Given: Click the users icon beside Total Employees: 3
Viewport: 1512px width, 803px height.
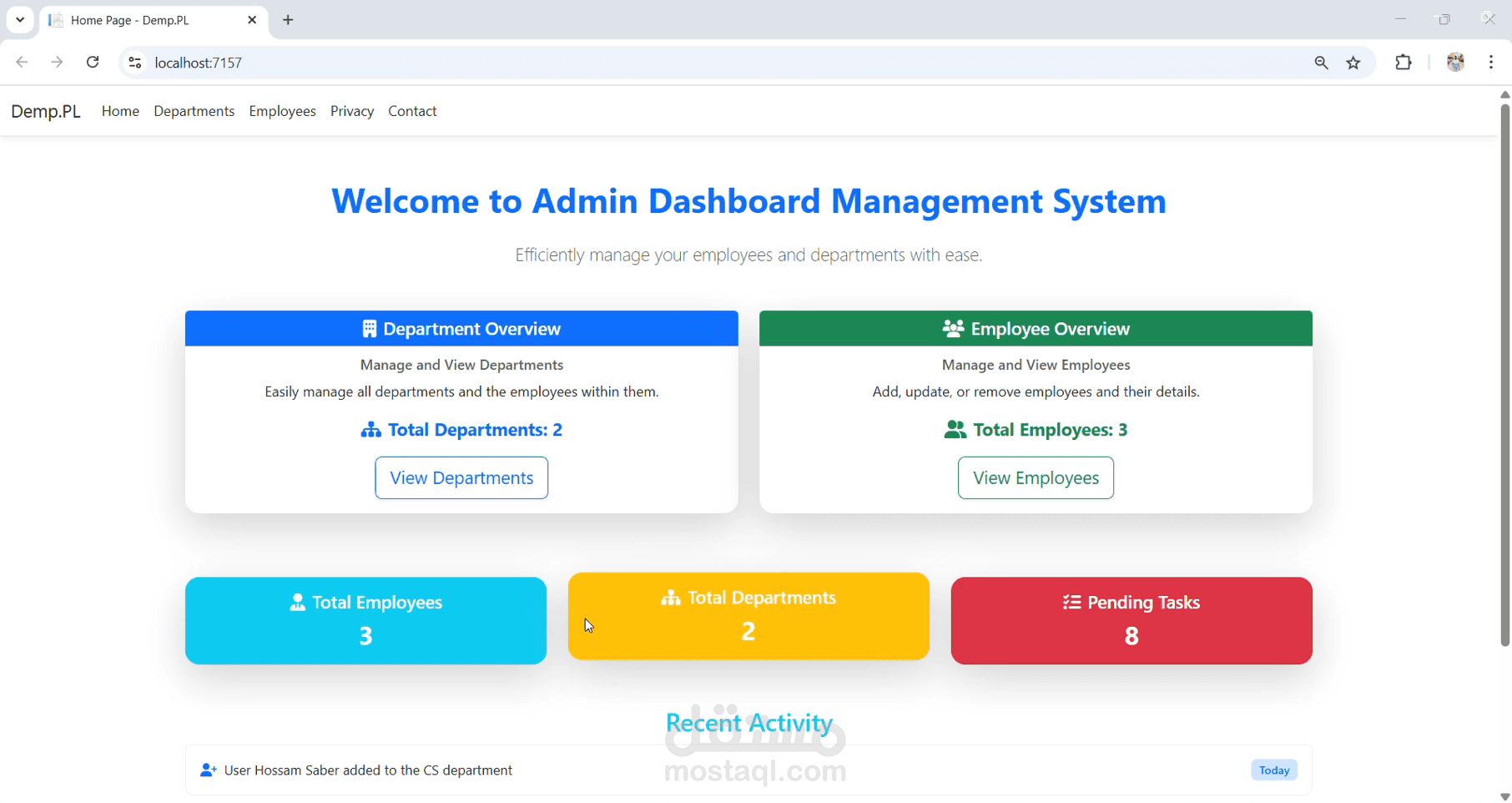Looking at the screenshot, I should (x=955, y=430).
